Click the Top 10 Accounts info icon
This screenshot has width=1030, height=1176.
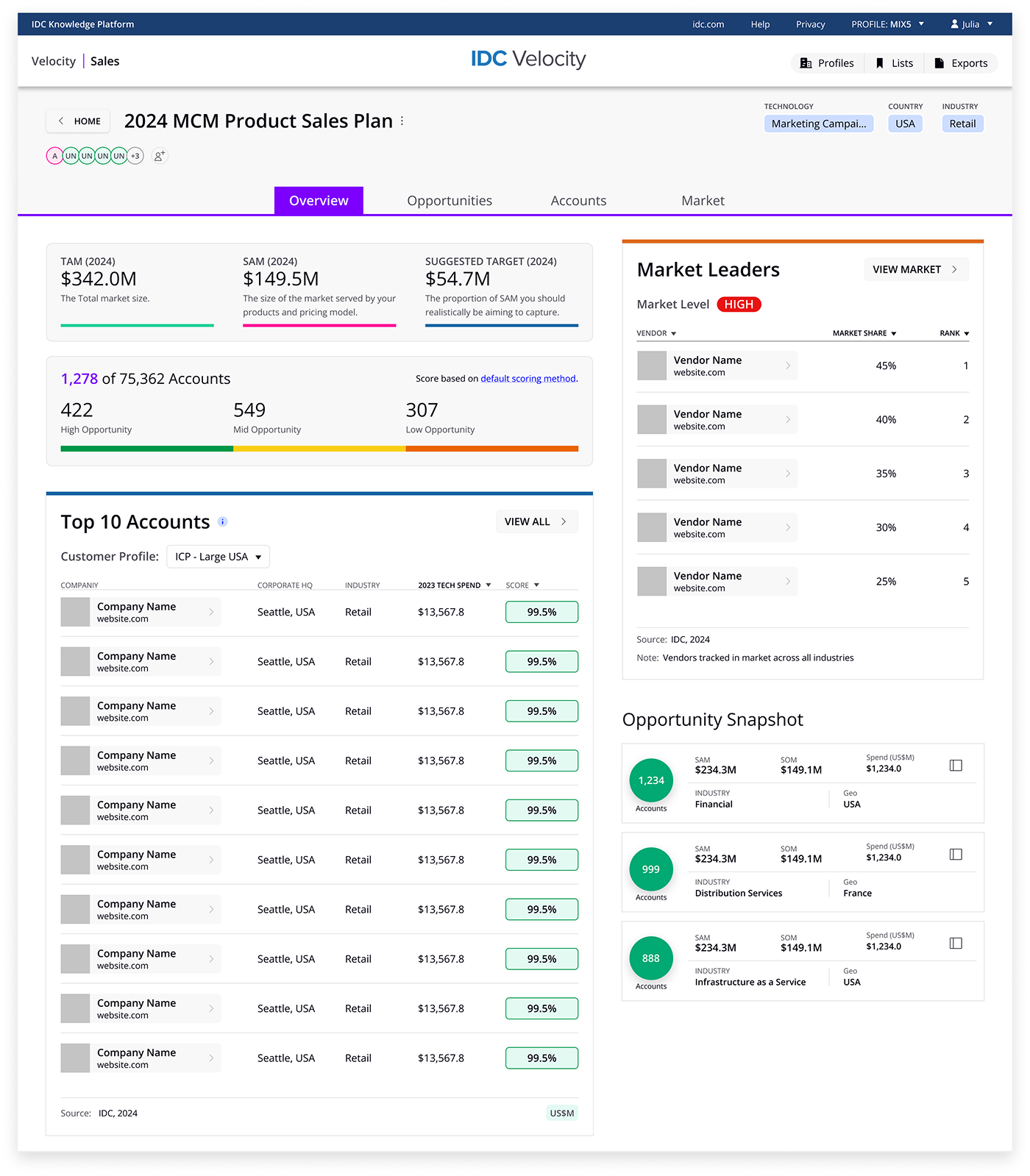click(222, 522)
